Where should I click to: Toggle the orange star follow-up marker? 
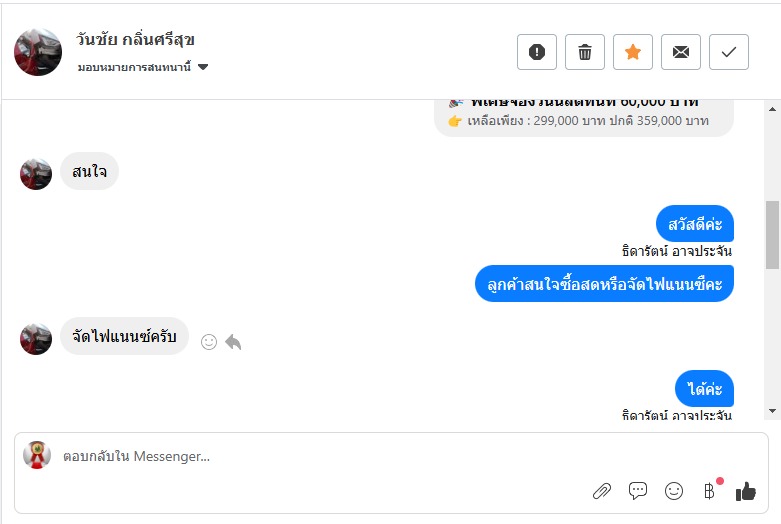point(633,52)
